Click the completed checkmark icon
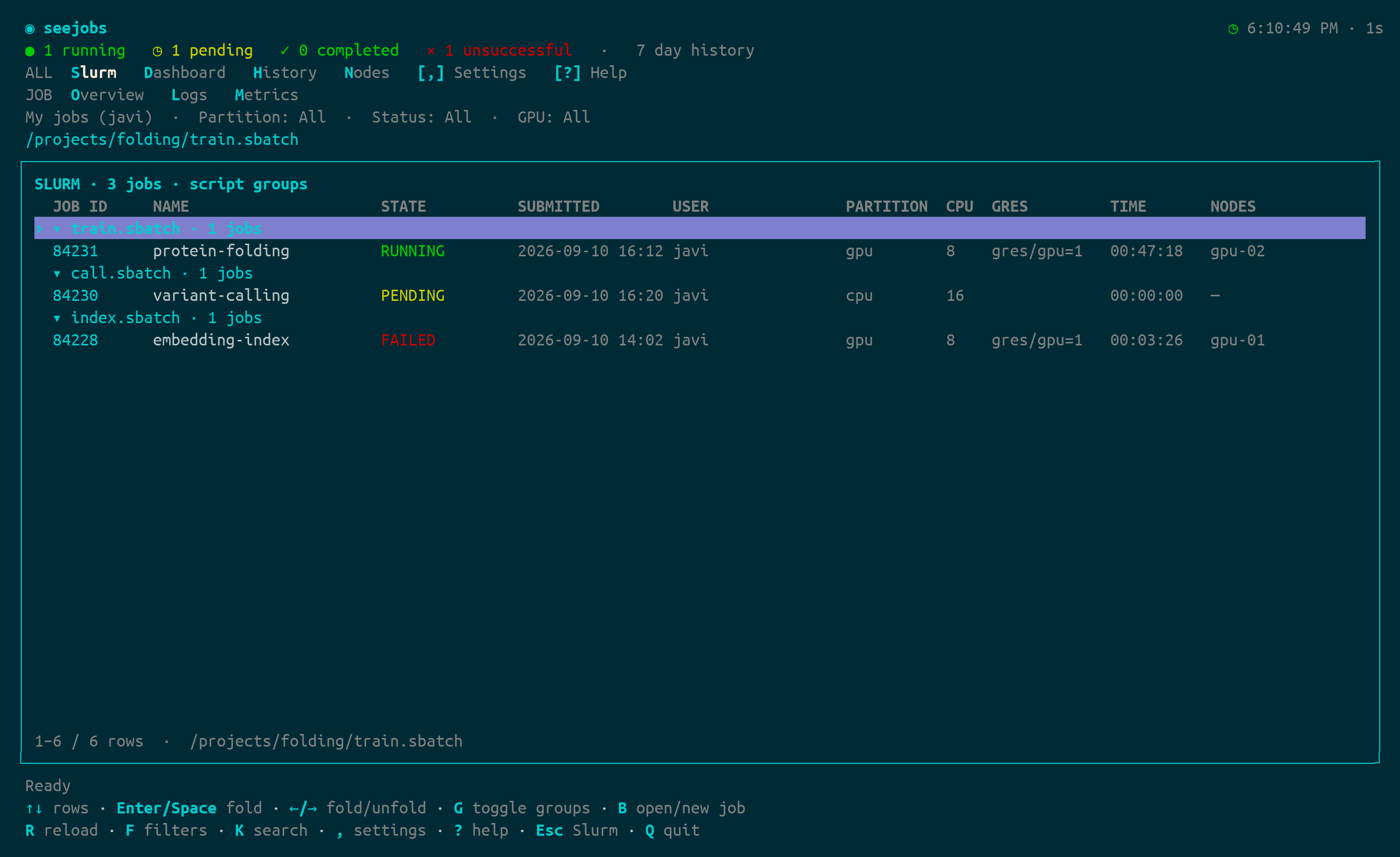Viewport: 1400px width, 857px height. pos(285,51)
